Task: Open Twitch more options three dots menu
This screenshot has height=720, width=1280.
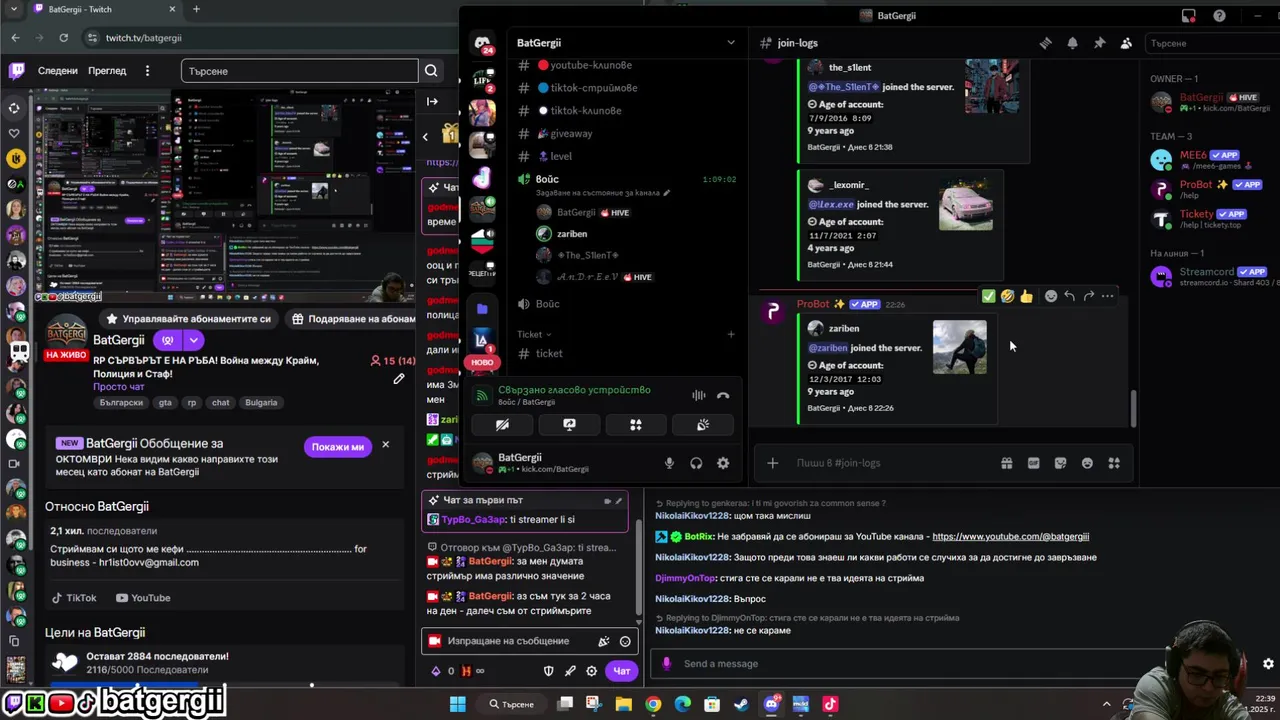Action: pos(147,71)
